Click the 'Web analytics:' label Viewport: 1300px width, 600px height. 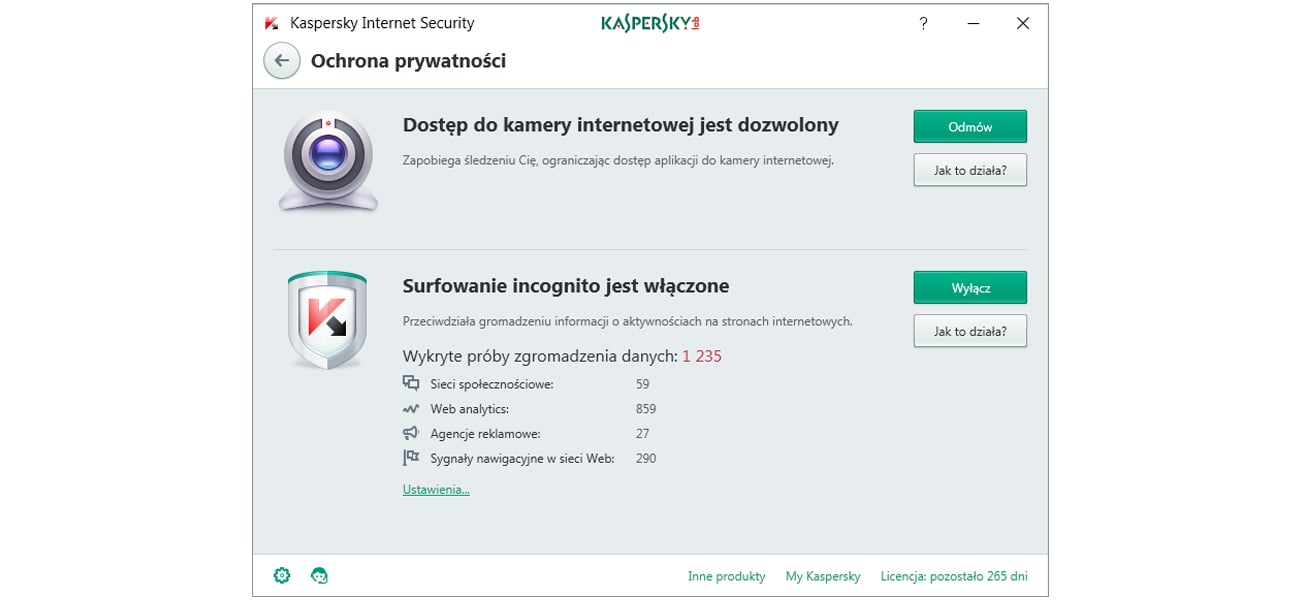point(470,409)
